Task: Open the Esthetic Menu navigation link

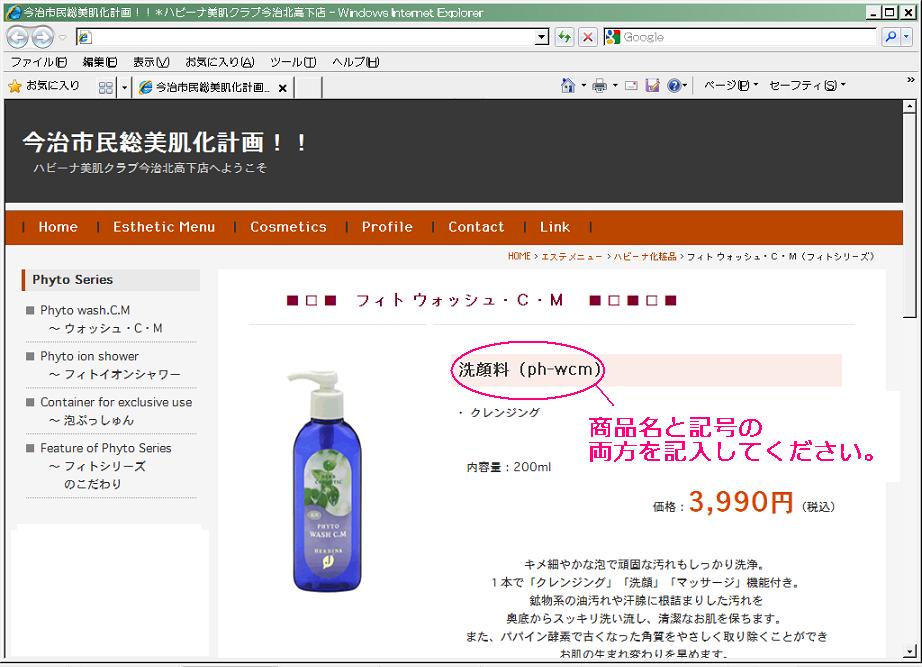Action: (x=164, y=227)
